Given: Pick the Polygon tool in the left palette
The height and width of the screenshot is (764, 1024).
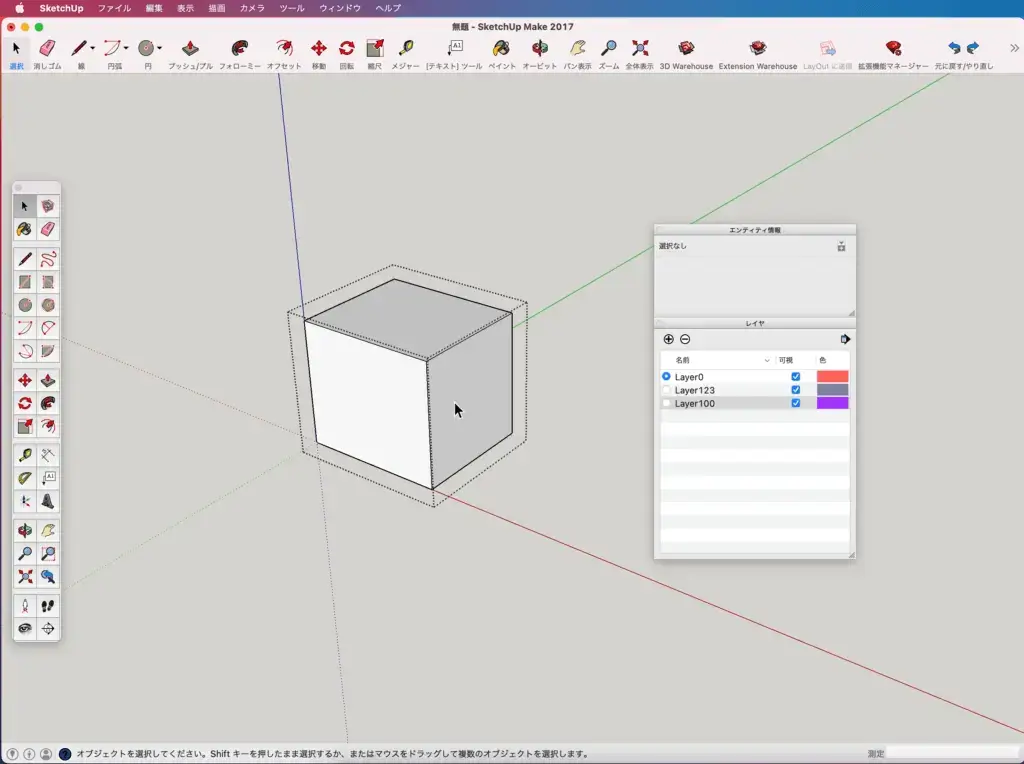Looking at the screenshot, I should click(48, 305).
